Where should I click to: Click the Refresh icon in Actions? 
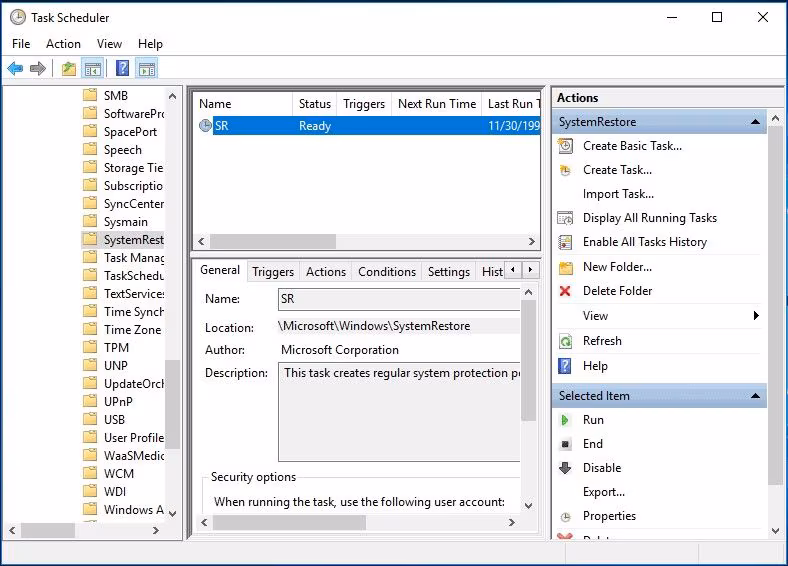[x=565, y=341]
